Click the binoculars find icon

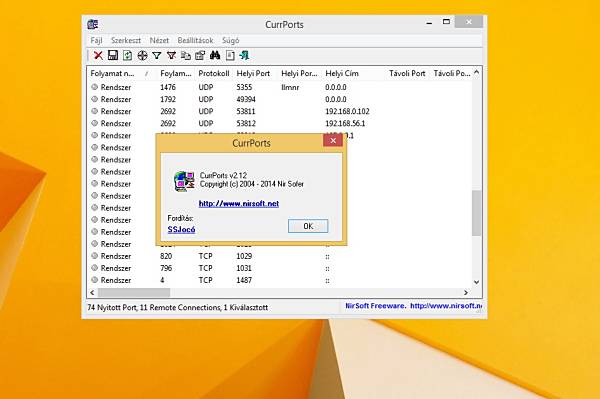[x=215, y=55]
